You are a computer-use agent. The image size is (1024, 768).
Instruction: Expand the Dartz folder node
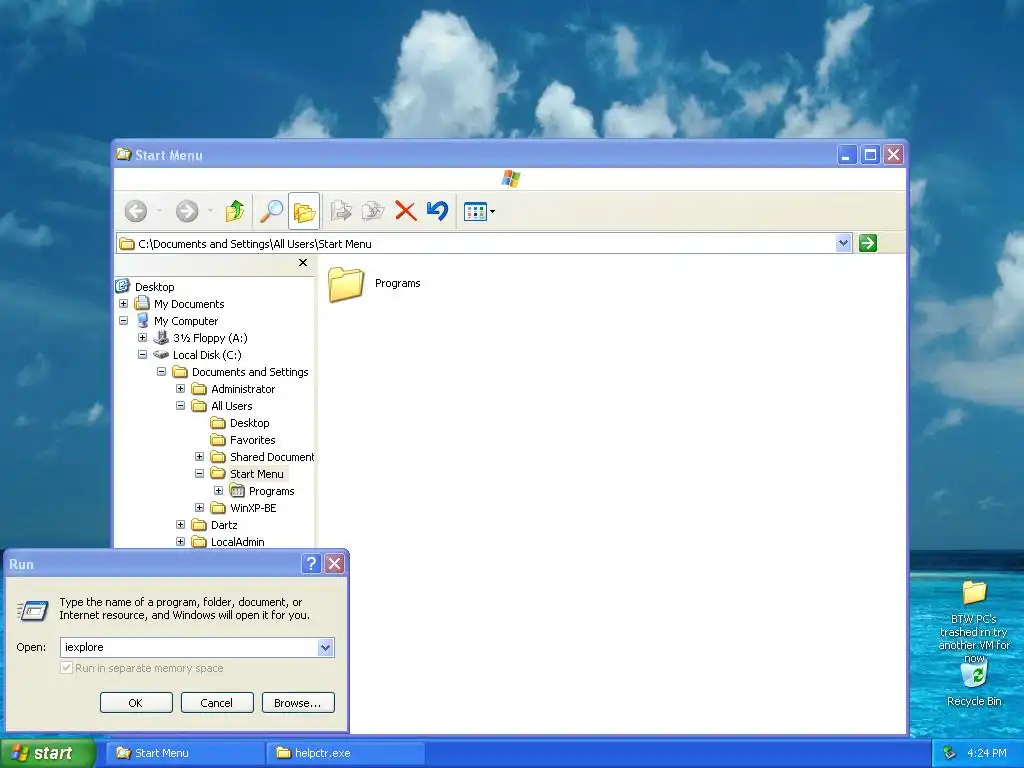(x=180, y=524)
